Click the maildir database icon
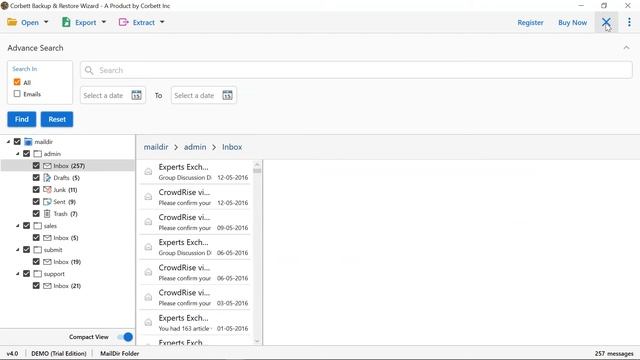 coord(28,142)
